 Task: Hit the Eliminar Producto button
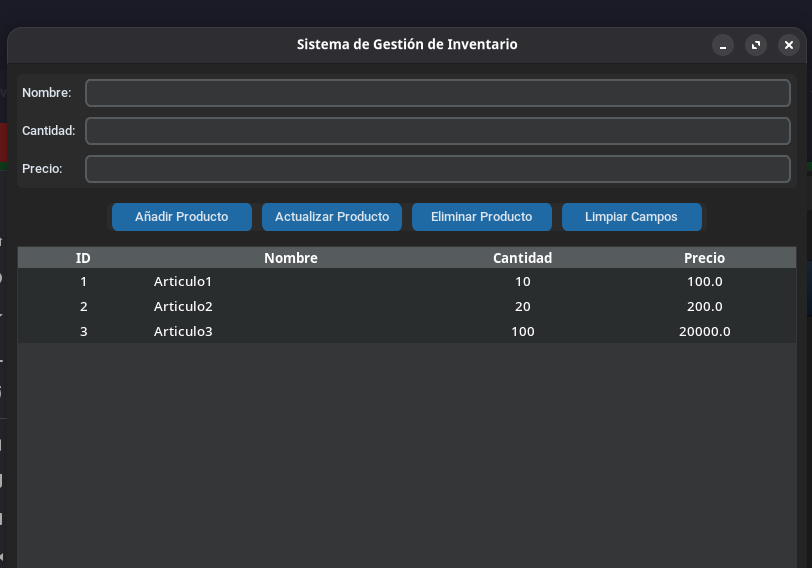click(481, 217)
